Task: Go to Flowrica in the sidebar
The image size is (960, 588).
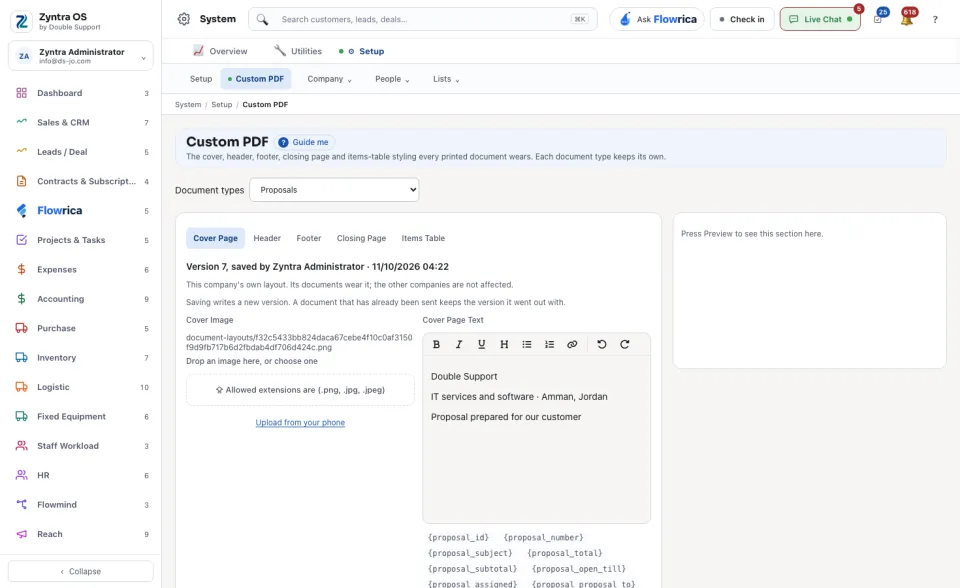Action: coord(81,211)
